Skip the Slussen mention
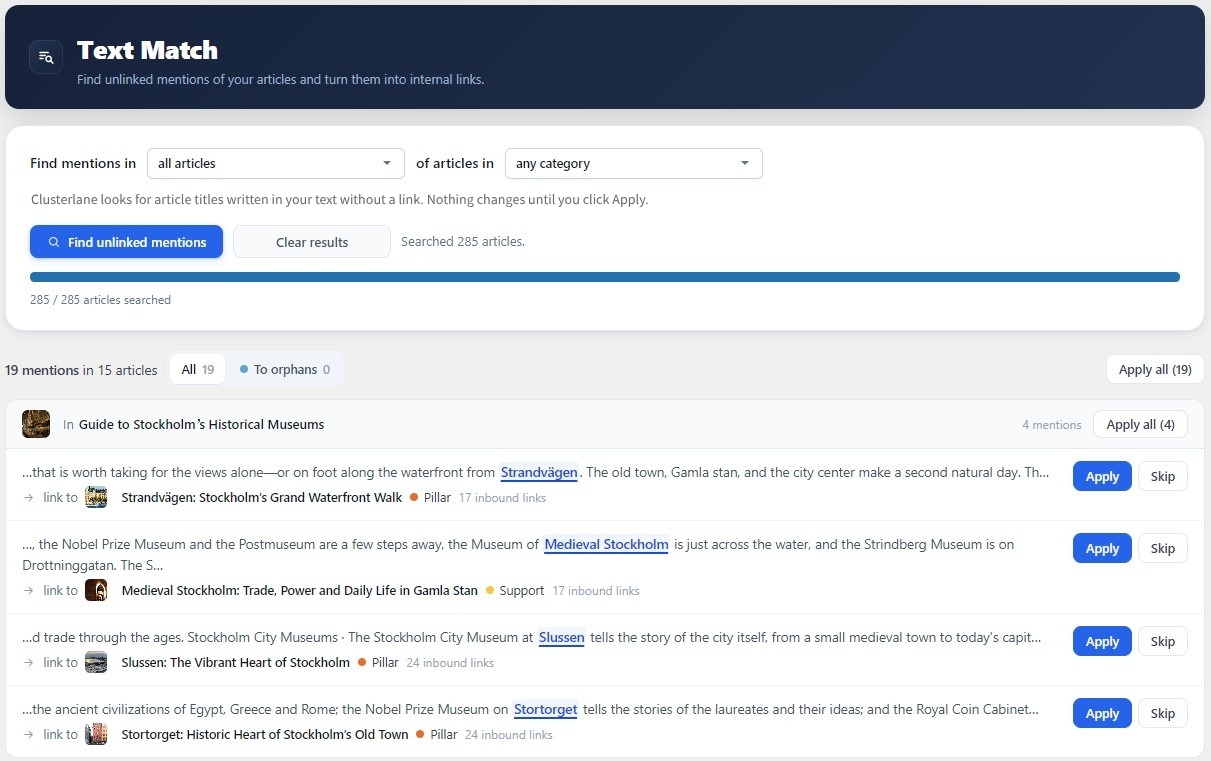Image resolution: width=1211 pixels, height=761 pixels. tap(1163, 641)
